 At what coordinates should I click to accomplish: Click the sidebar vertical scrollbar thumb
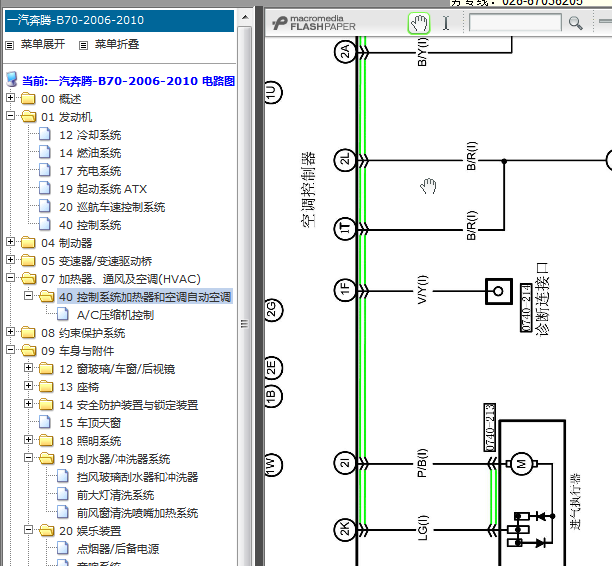click(245, 297)
